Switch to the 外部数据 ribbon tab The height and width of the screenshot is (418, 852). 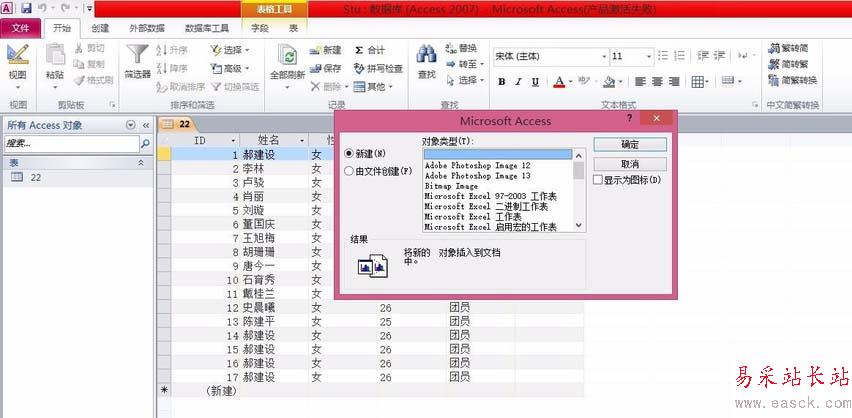[147, 28]
